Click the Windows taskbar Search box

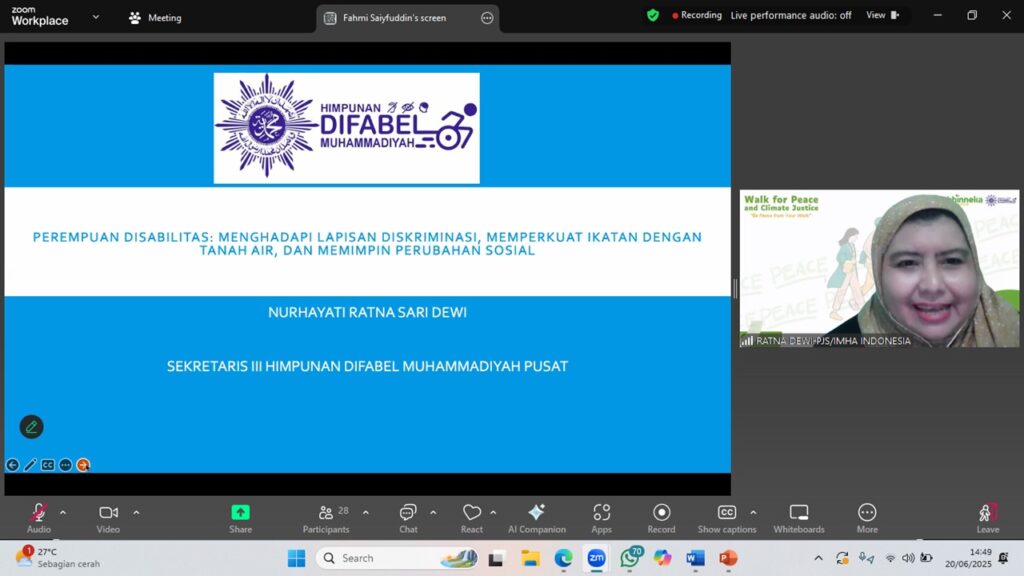pyautogui.click(x=397, y=558)
